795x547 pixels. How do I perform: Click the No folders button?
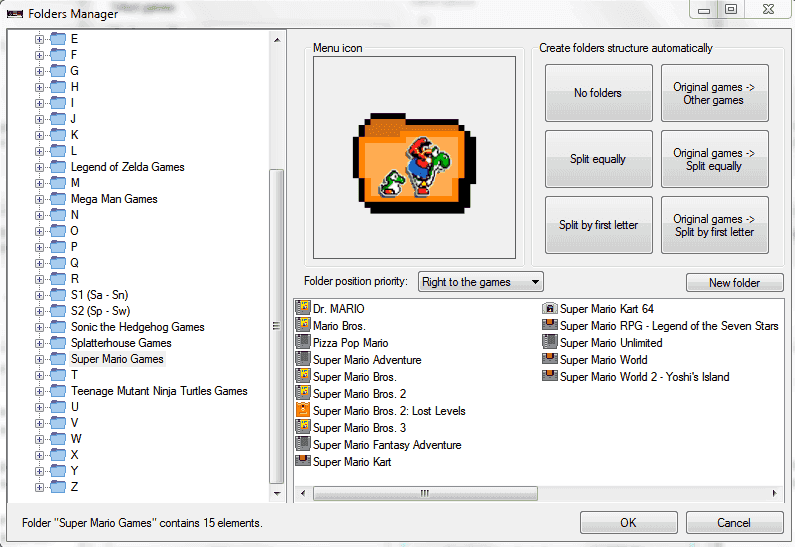598,93
